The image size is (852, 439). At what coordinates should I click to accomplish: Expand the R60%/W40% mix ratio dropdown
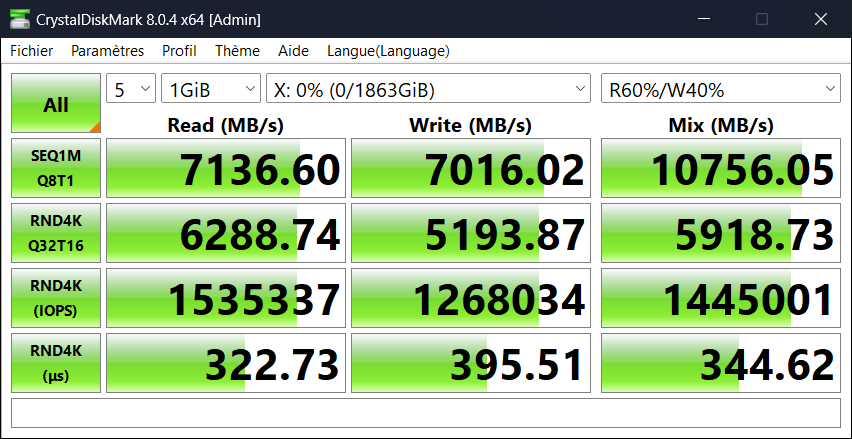[720, 90]
